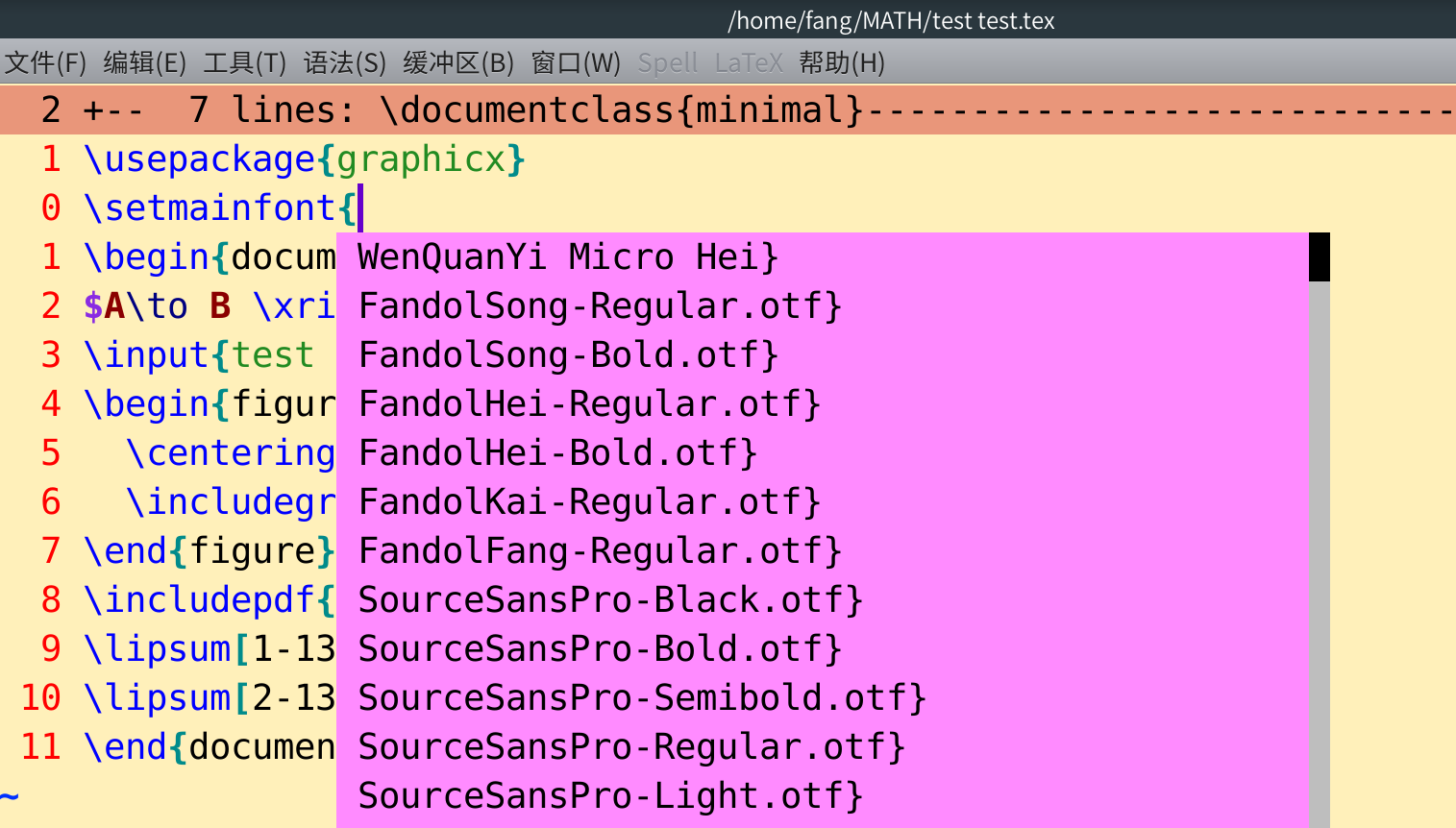
Task: Choose SourceSansPro-Bold.otf in popup
Action: 823,649
